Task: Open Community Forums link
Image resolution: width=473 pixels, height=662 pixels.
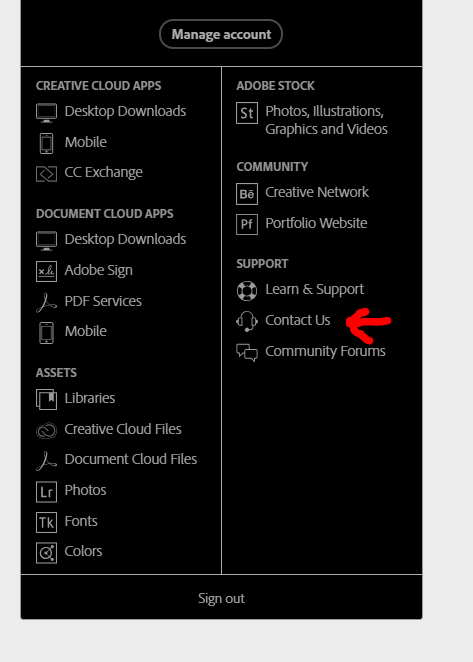Action: 325,351
